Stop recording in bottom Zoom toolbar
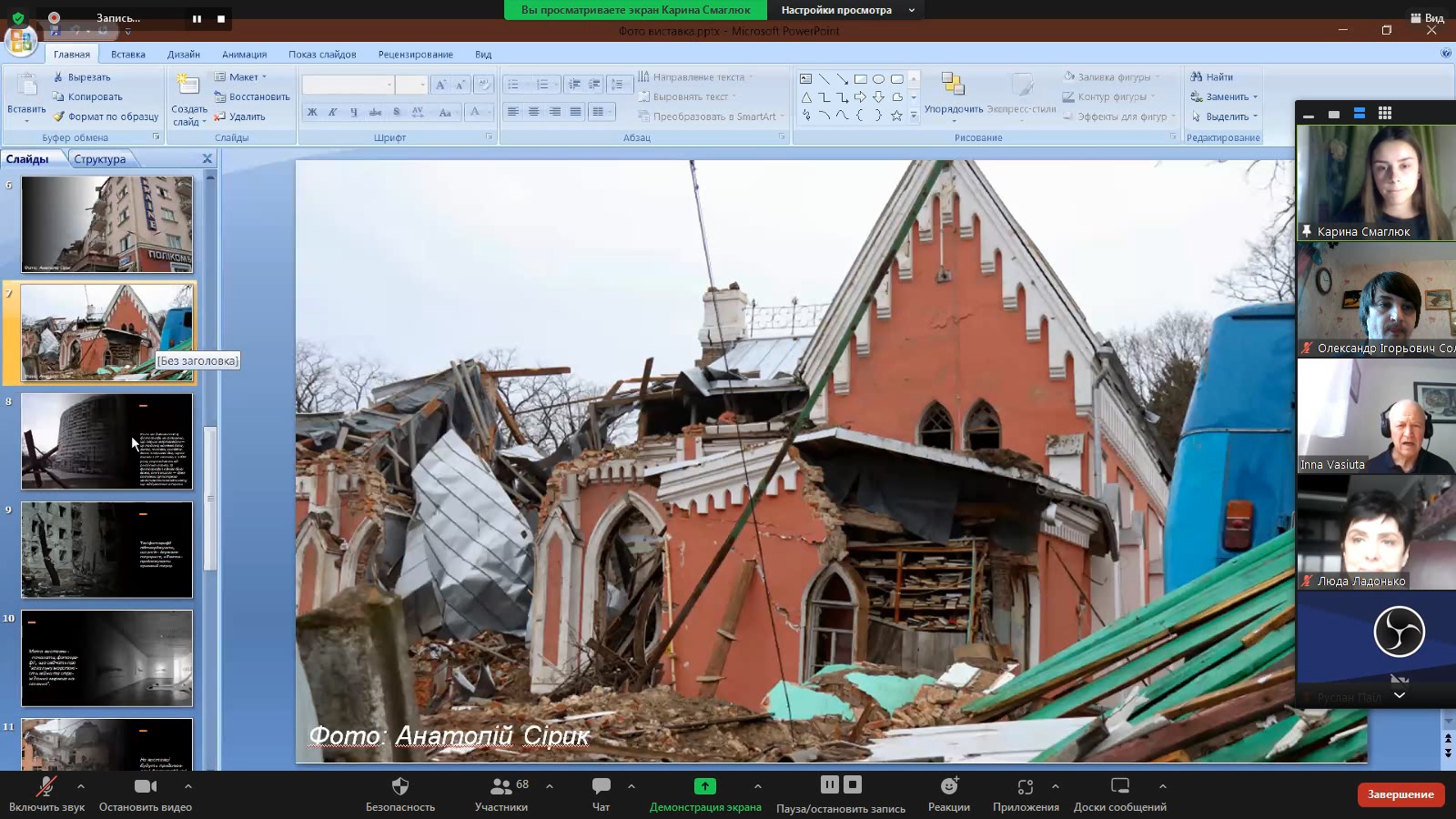Screen dimensions: 1456x819 pyautogui.click(x=853, y=784)
